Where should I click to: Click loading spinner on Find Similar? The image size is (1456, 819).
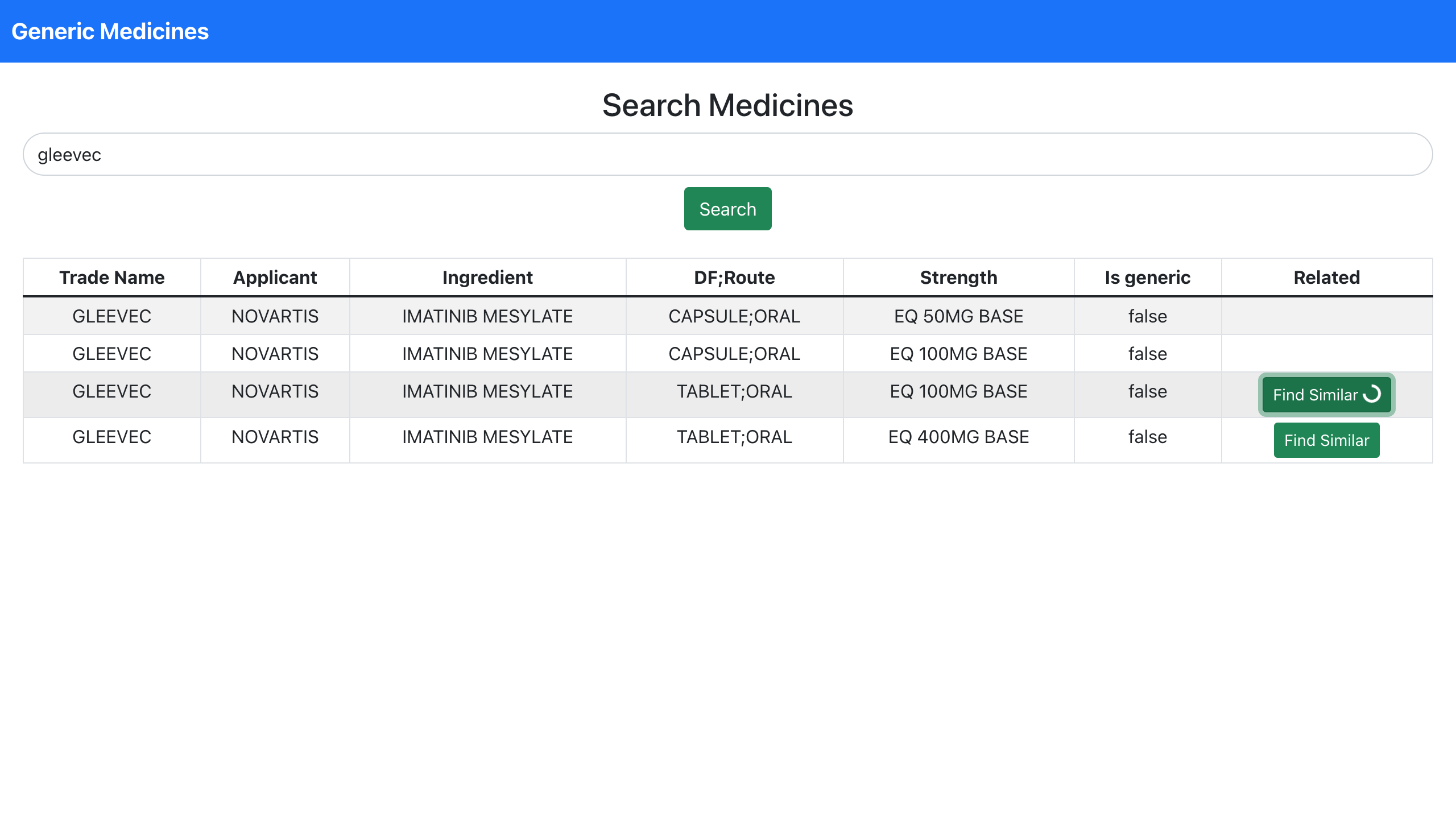point(1372,394)
